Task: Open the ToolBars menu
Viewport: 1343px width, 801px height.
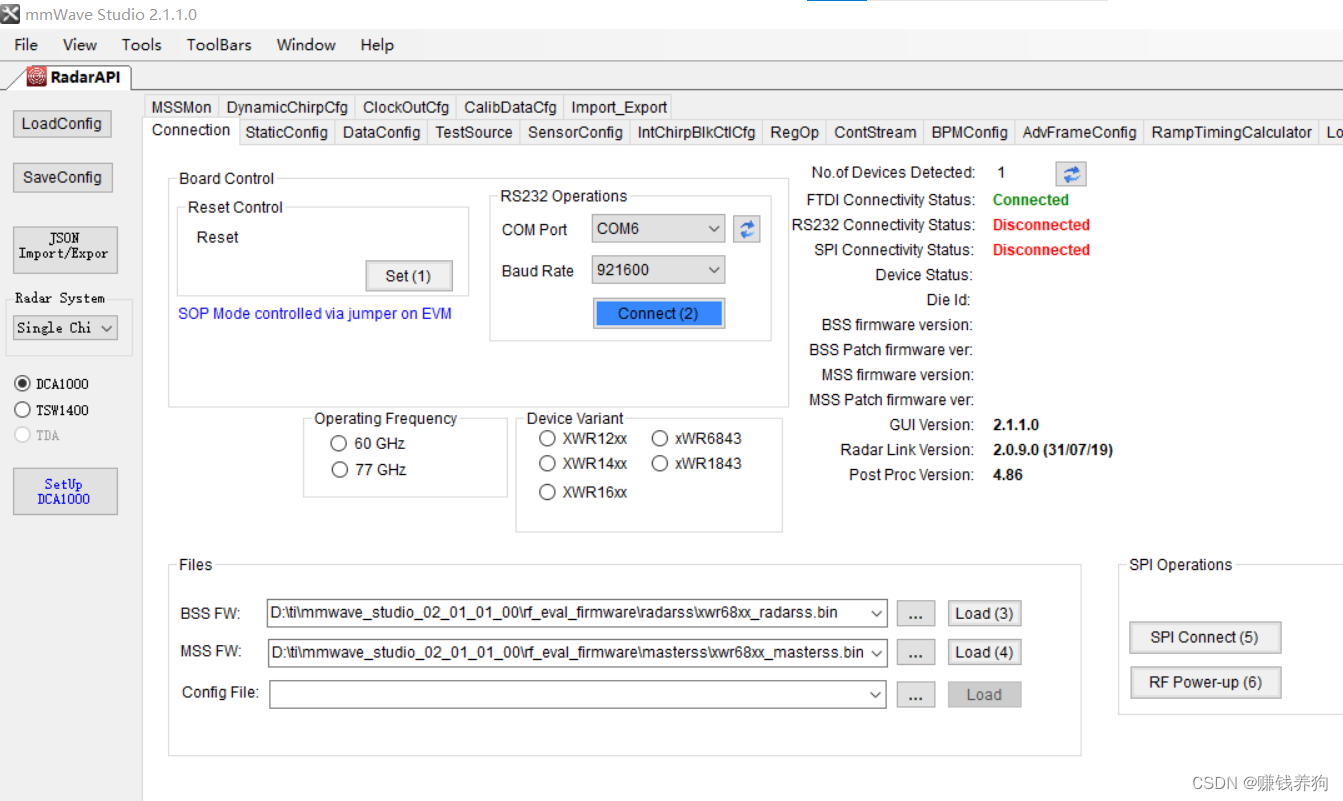Action: [219, 45]
